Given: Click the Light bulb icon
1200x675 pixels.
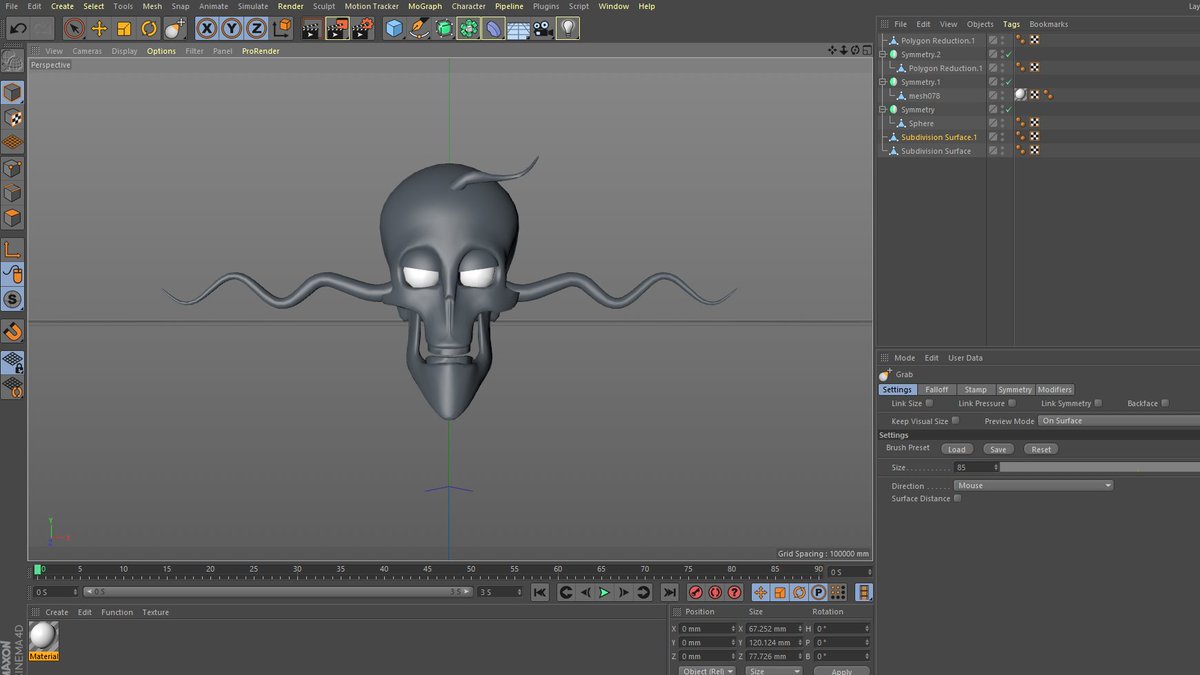Looking at the screenshot, I should [x=568, y=29].
